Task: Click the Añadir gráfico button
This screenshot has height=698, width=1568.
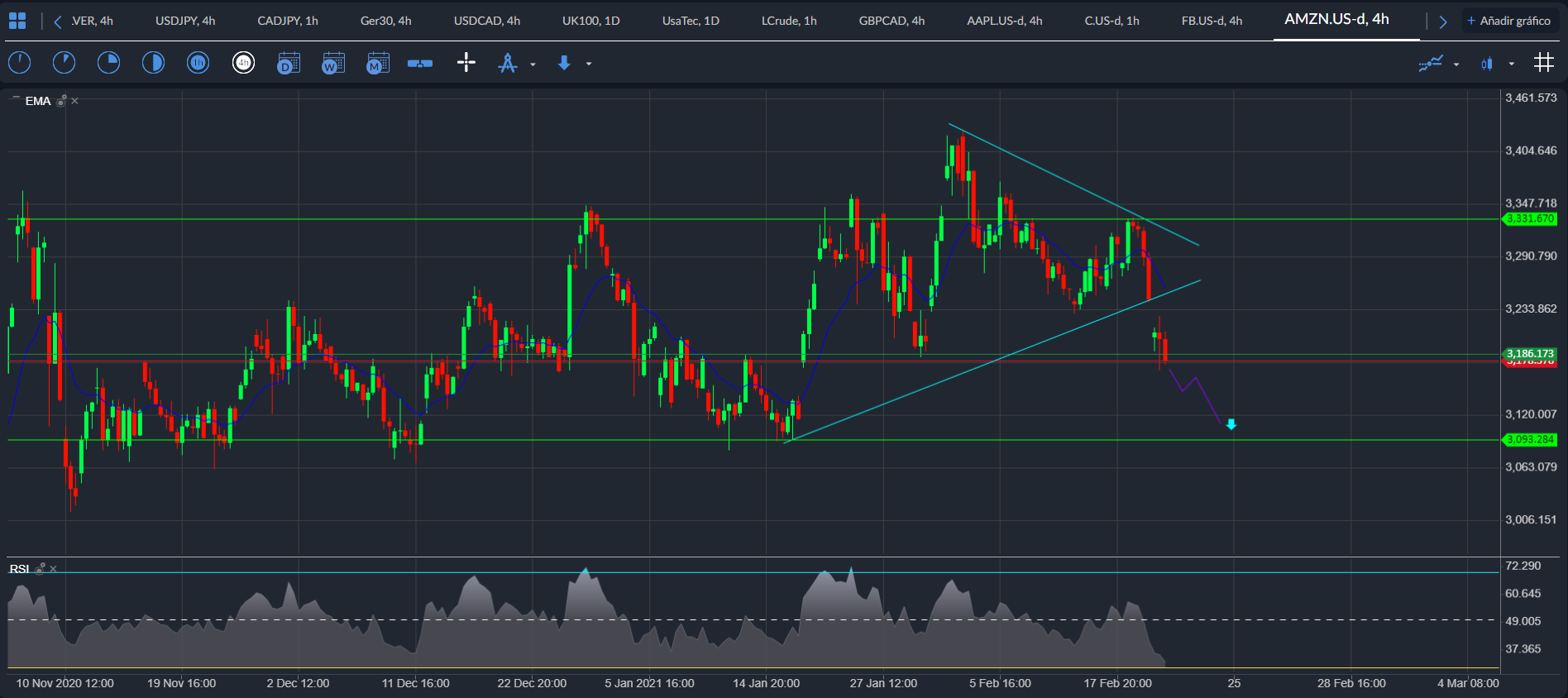Action: tap(1509, 21)
